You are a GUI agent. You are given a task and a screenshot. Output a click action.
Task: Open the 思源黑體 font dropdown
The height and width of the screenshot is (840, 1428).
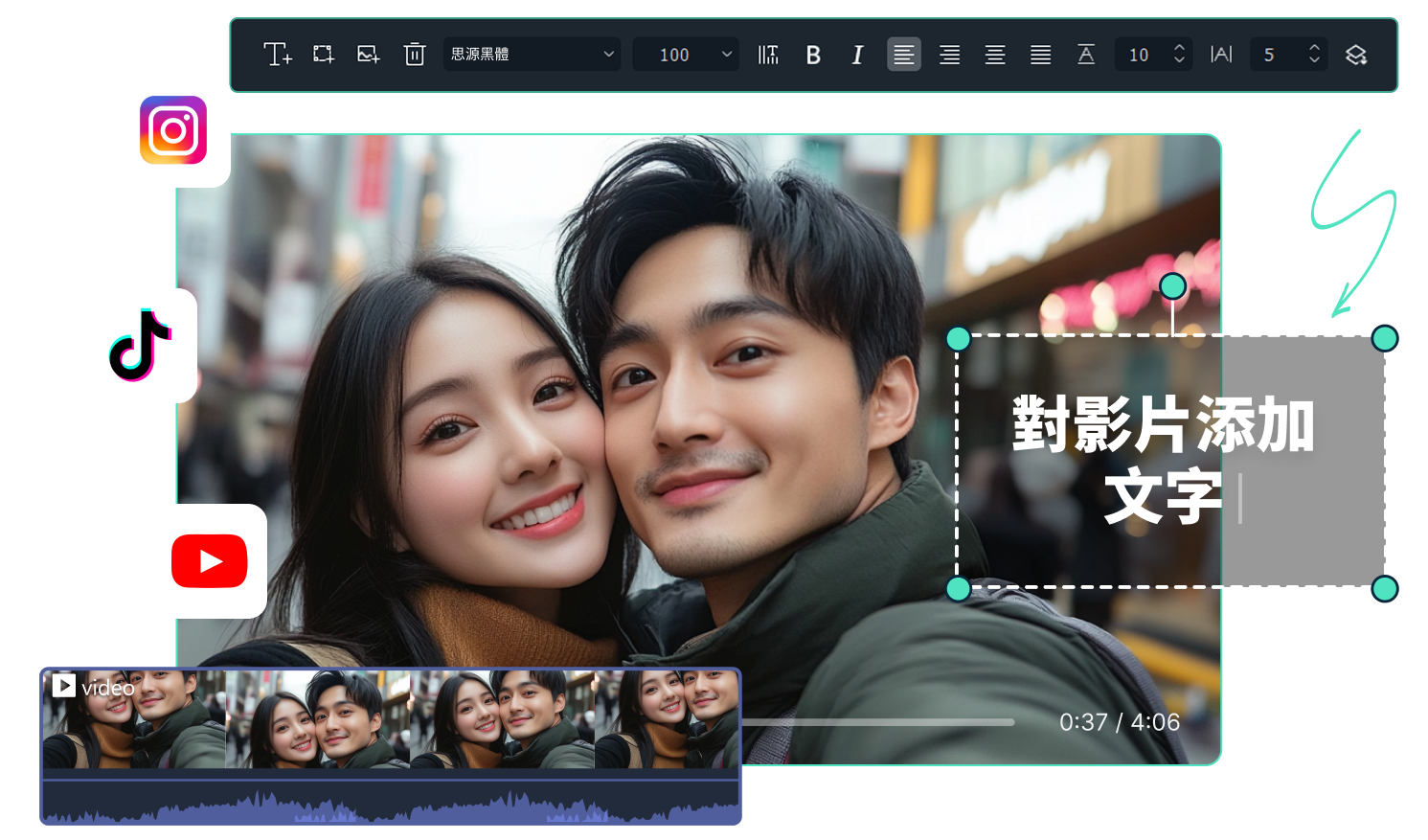(x=532, y=55)
